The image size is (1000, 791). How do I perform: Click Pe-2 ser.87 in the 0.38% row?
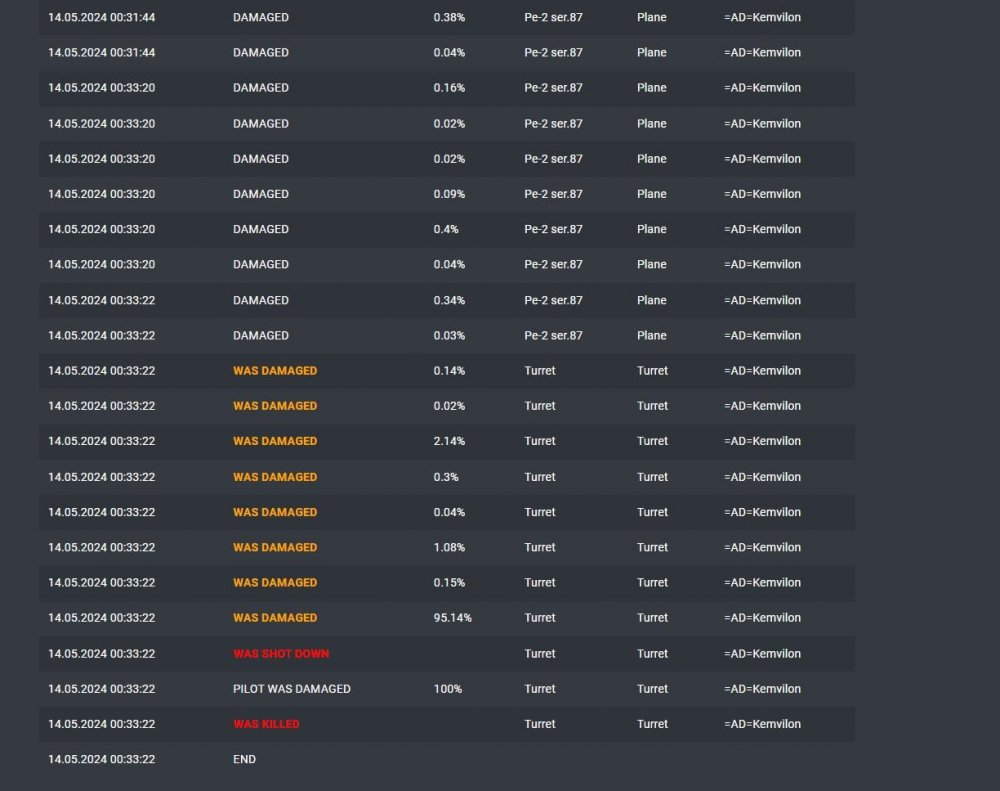pos(553,17)
